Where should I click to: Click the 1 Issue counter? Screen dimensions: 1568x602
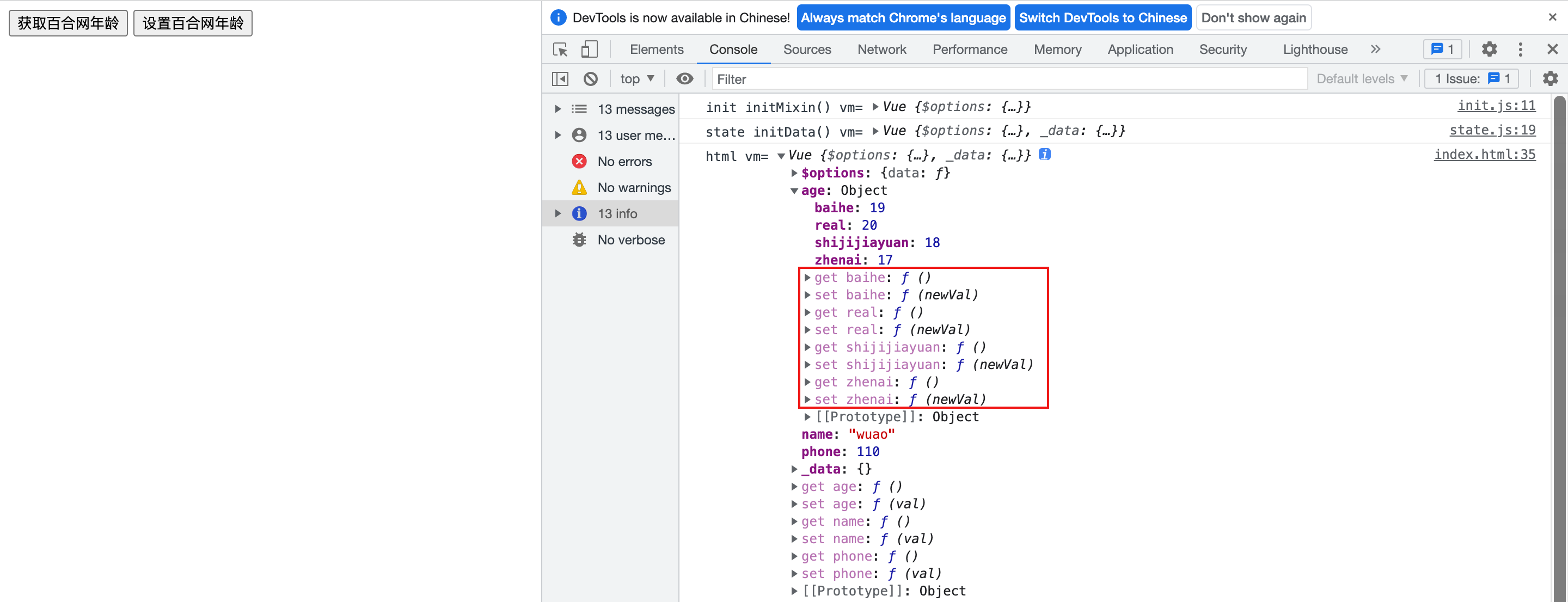1472,79
